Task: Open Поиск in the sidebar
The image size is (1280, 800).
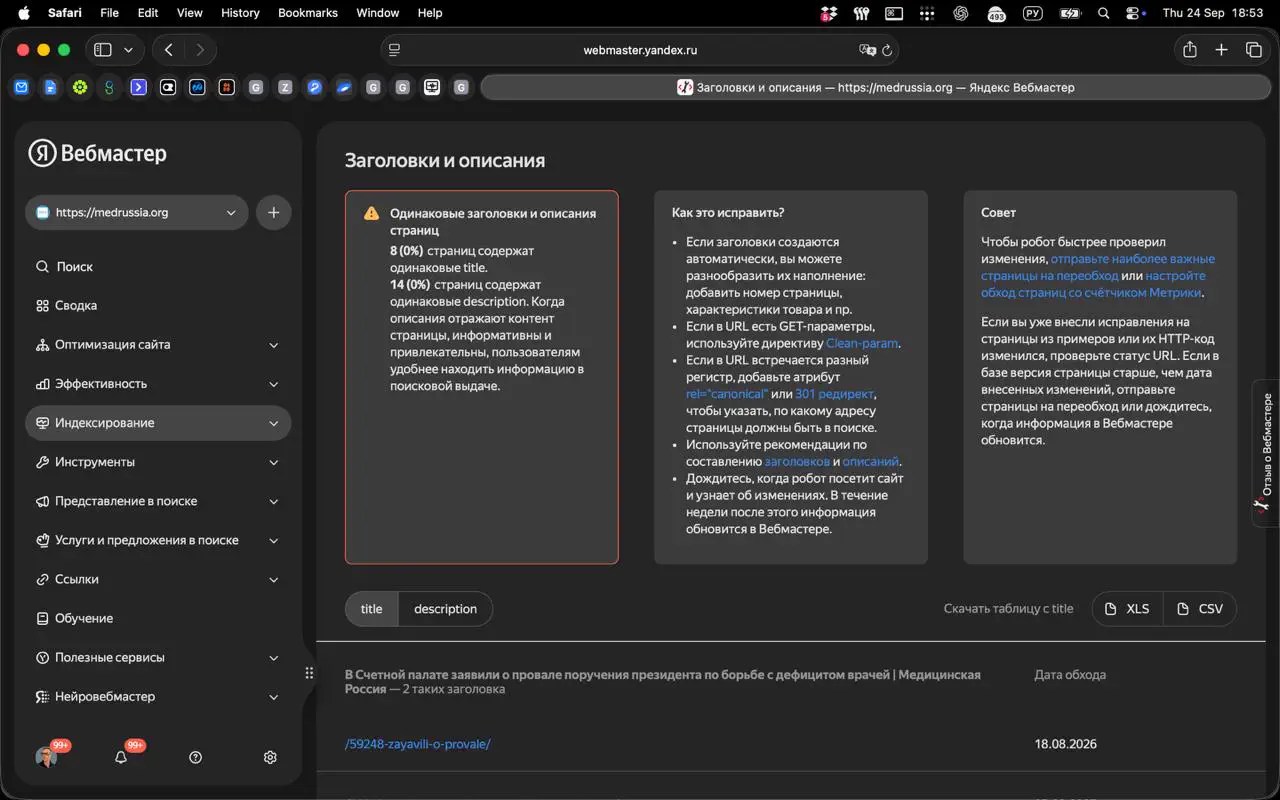Action: [x=158, y=267]
